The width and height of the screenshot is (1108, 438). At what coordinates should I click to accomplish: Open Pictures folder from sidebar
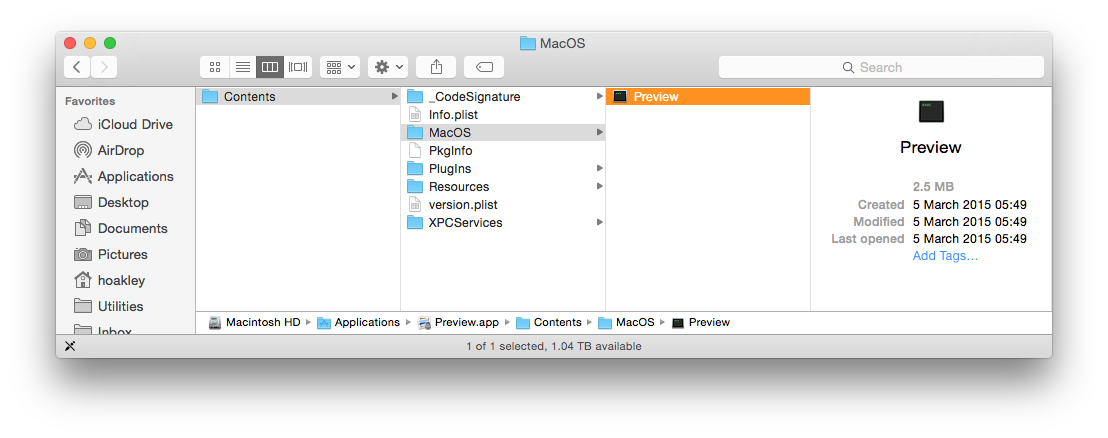coord(122,254)
